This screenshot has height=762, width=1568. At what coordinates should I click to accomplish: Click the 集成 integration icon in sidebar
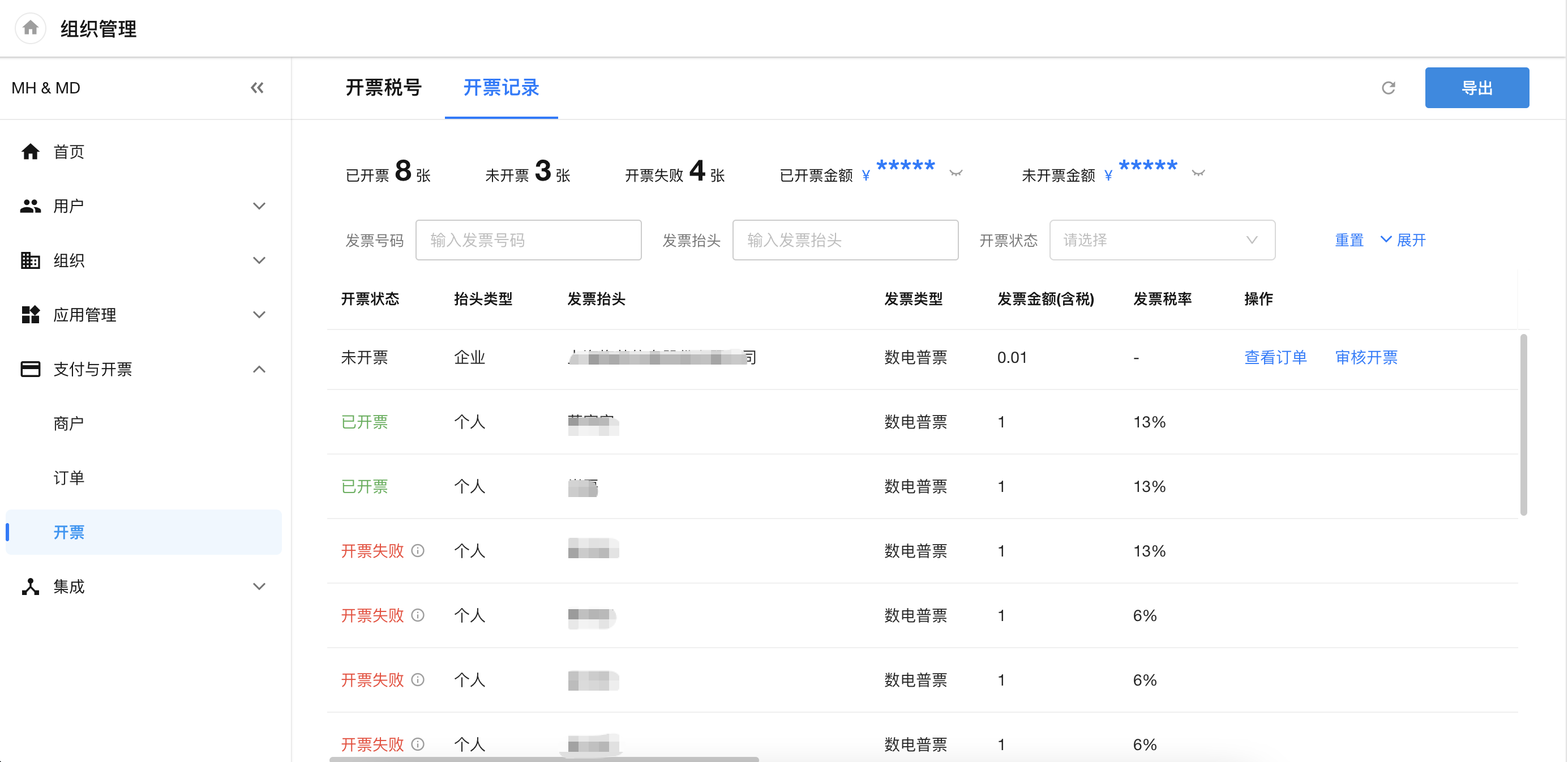pos(31,586)
